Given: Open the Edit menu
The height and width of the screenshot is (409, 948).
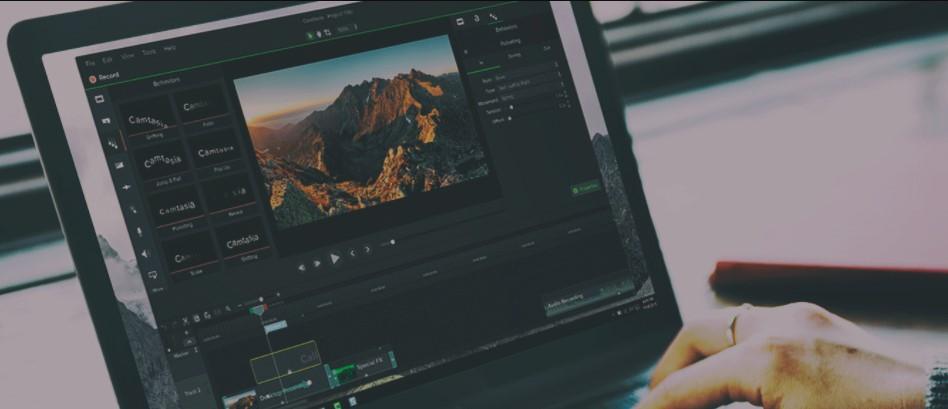Looking at the screenshot, I should click(108, 60).
